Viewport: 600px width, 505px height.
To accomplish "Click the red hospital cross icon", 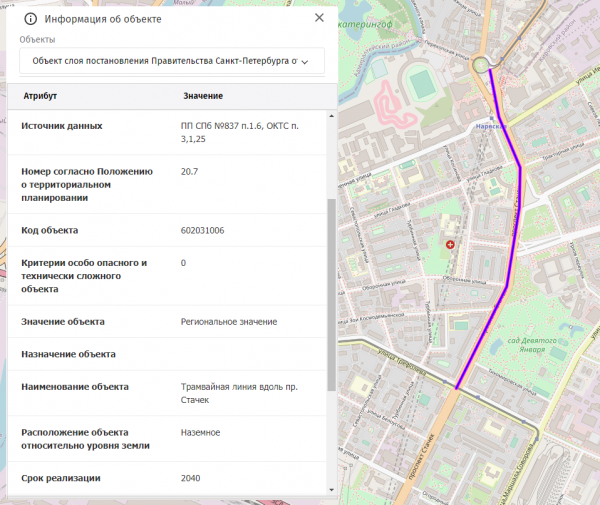I will [450, 243].
